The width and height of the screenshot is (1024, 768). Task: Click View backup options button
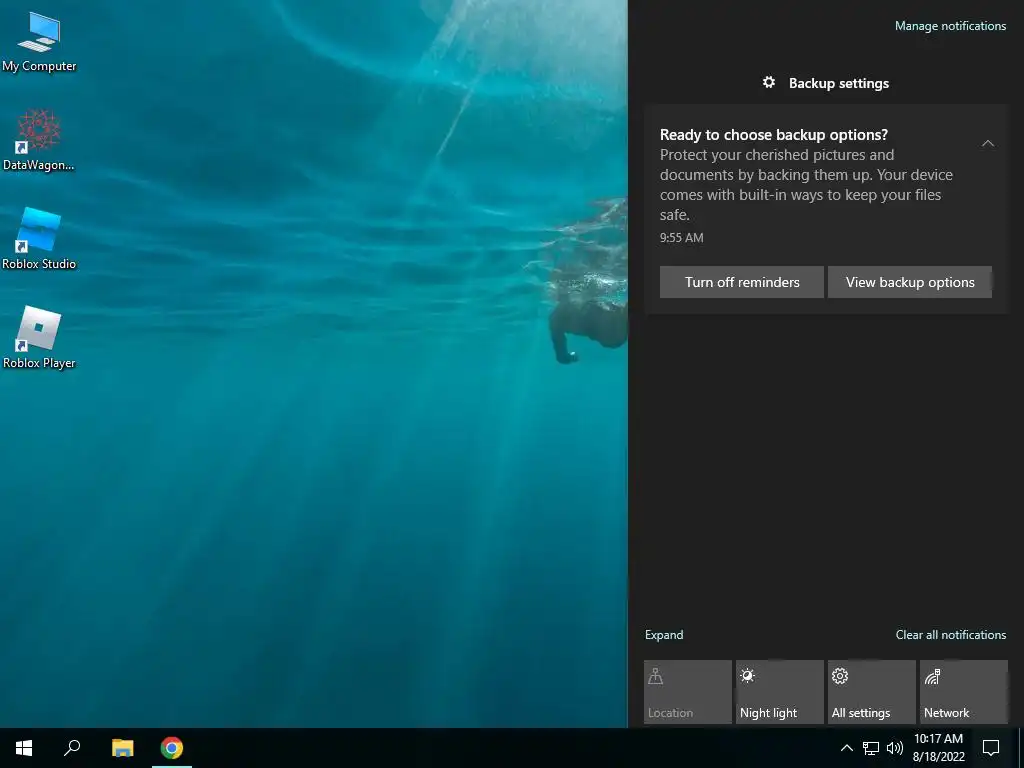tap(910, 282)
